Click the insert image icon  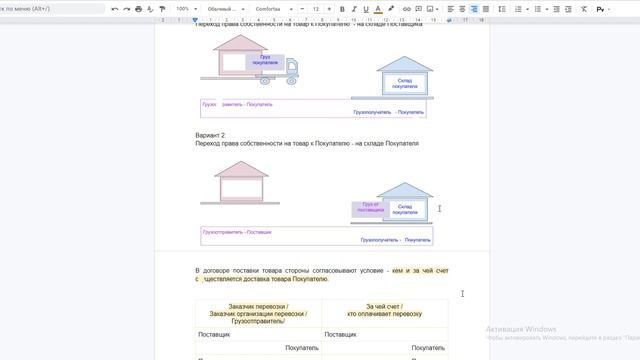(x=430, y=9)
